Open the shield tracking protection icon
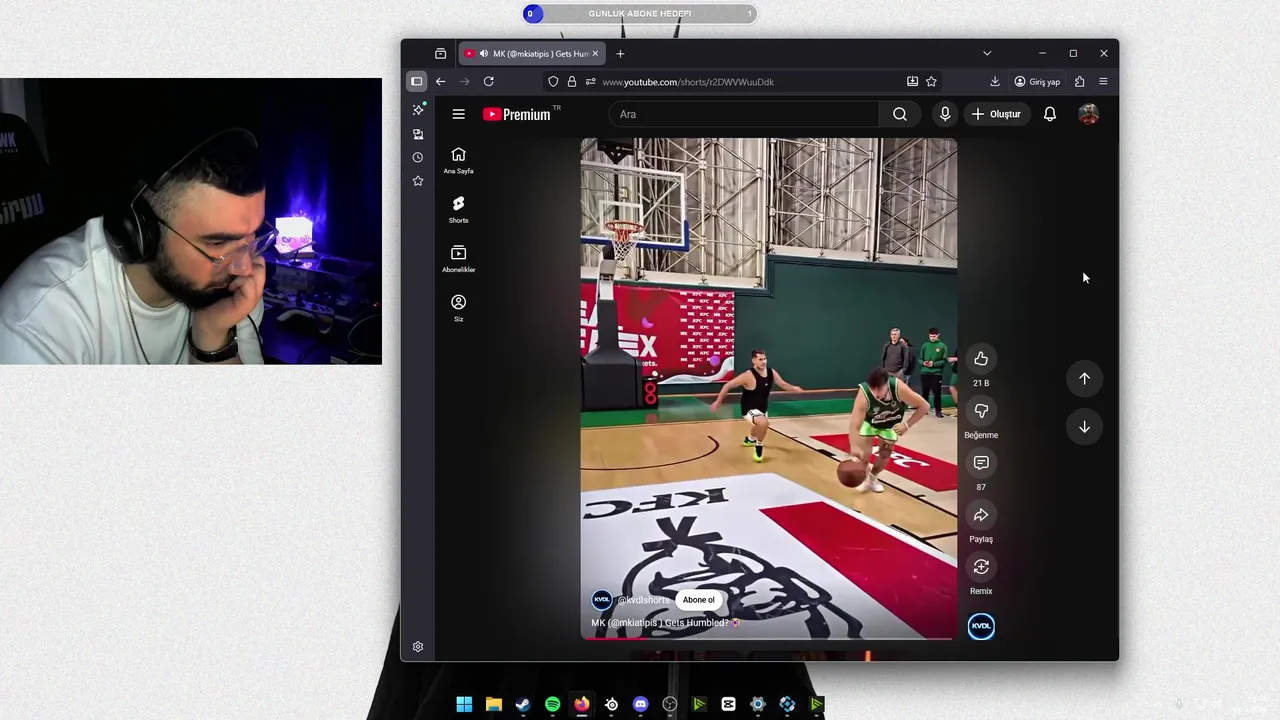Viewport: 1280px width, 720px height. tap(553, 82)
